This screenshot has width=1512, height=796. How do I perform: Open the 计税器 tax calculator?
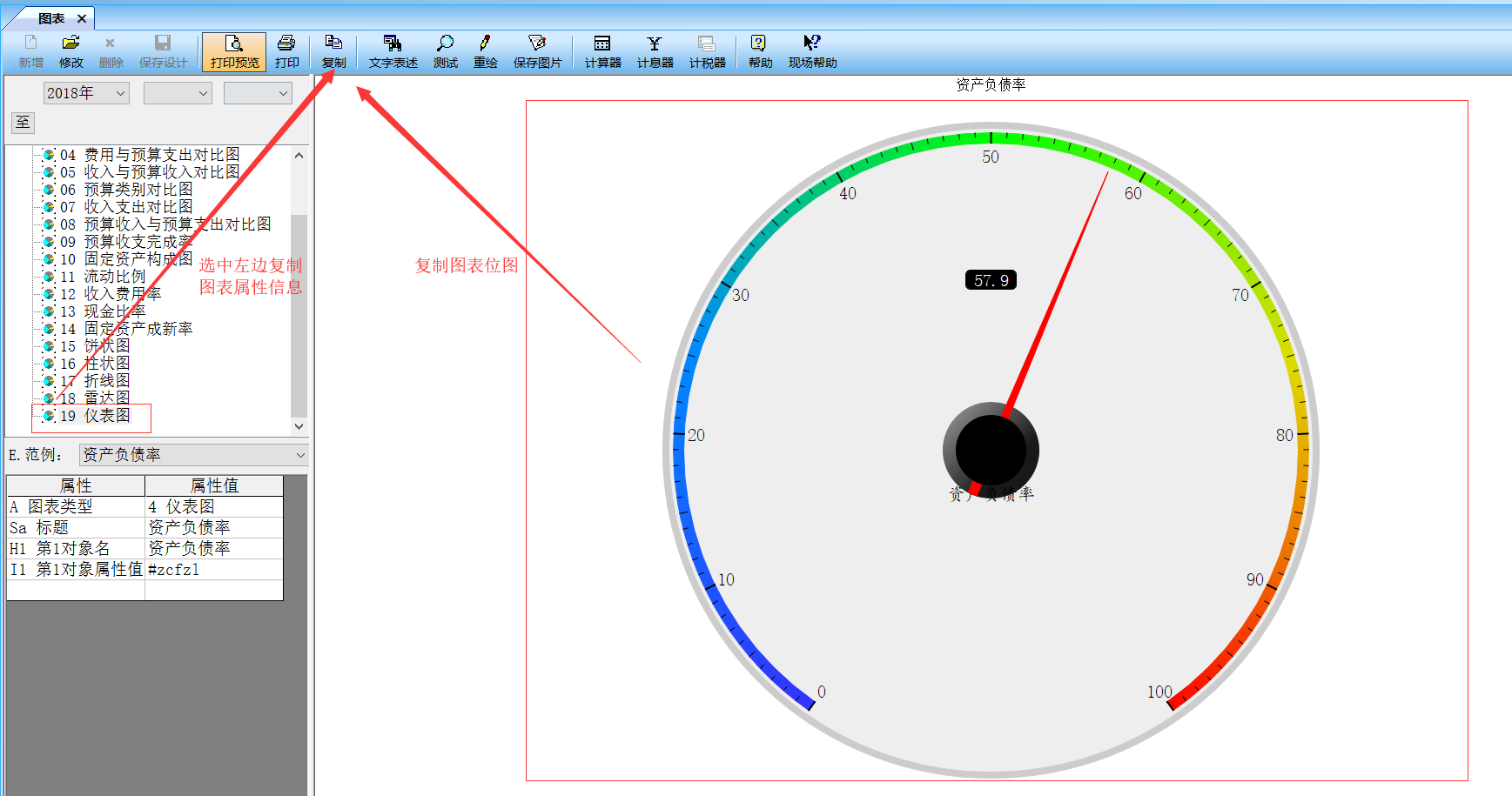tap(707, 43)
